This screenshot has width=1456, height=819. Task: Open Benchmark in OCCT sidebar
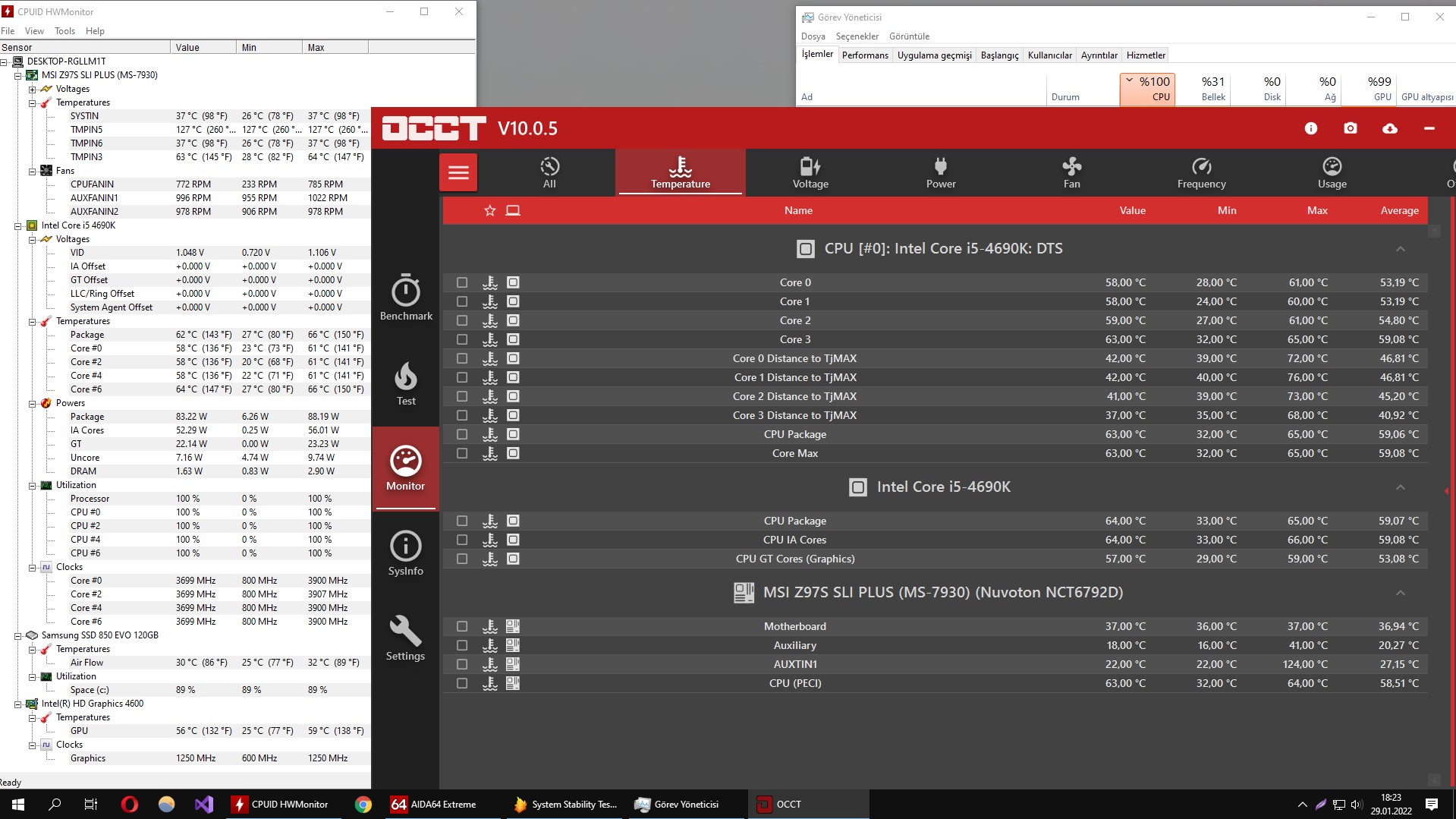pos(406,297)
